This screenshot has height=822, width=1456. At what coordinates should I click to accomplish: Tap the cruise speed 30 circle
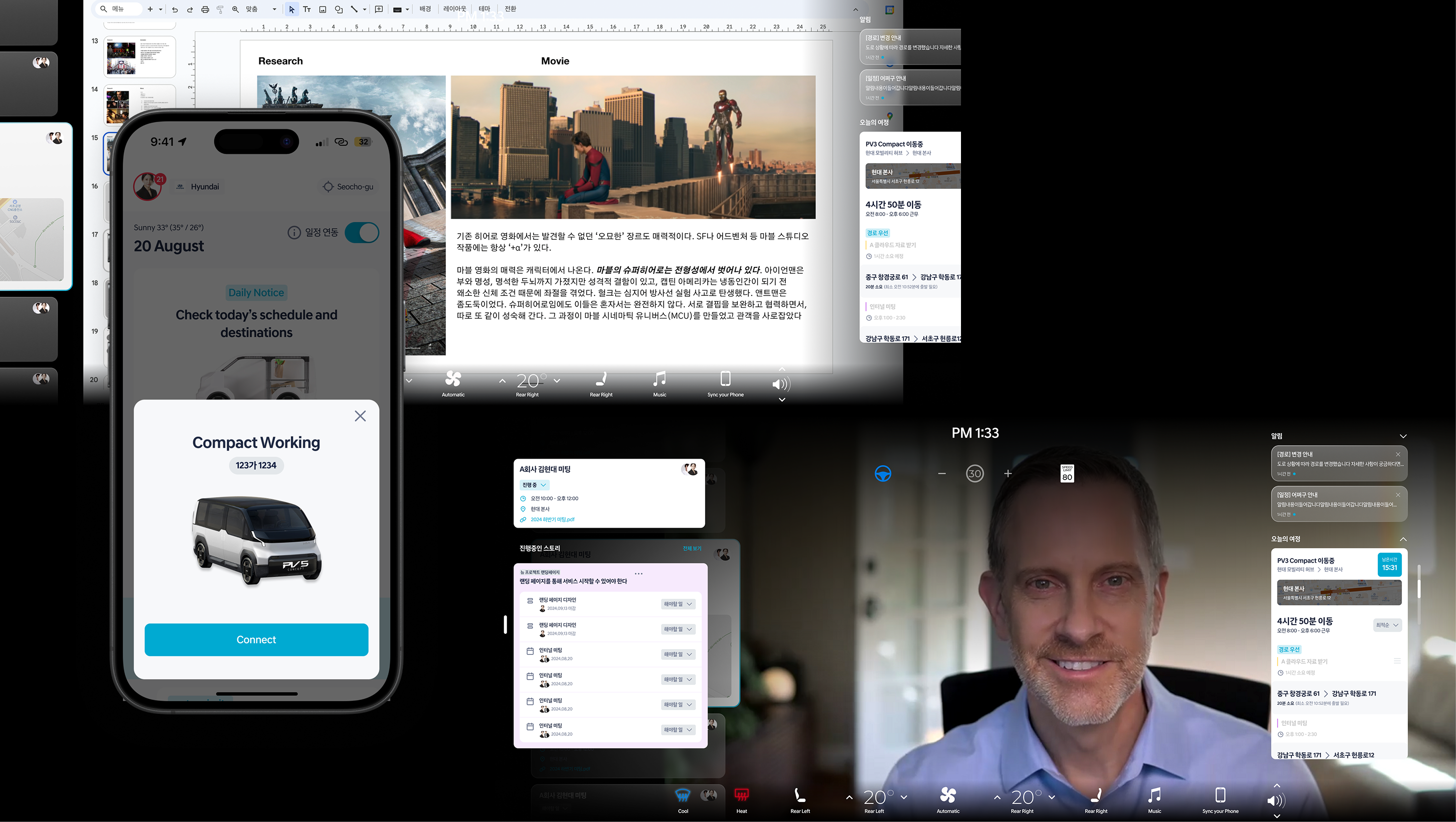[x=975, y=473]
